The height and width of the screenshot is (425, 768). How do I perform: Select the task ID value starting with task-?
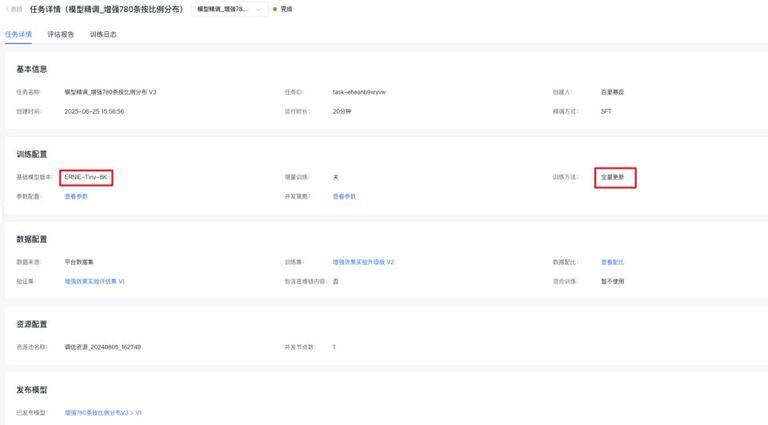point(359,92)
